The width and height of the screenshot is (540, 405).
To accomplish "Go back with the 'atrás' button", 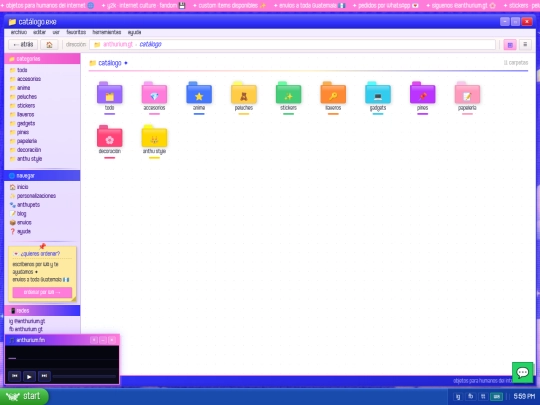I will click(x=23, y=44).
